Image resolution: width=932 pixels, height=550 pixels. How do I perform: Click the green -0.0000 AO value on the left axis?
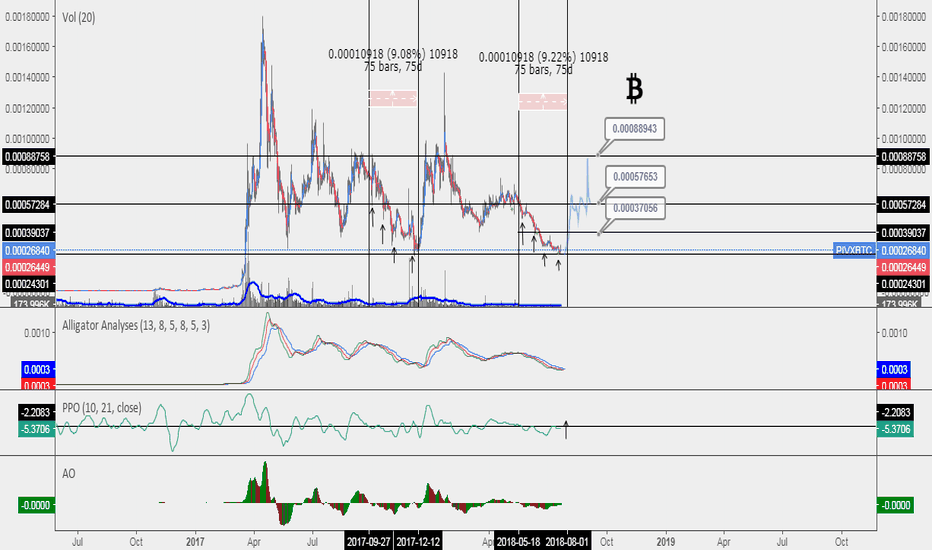tap(35, 505)
